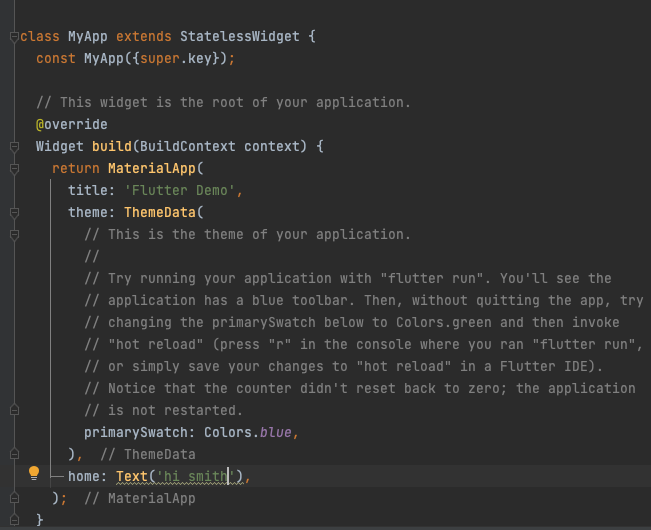Click the italic 'blue' color constant
The width and height of the screenshot is (651, 530).
276,432
